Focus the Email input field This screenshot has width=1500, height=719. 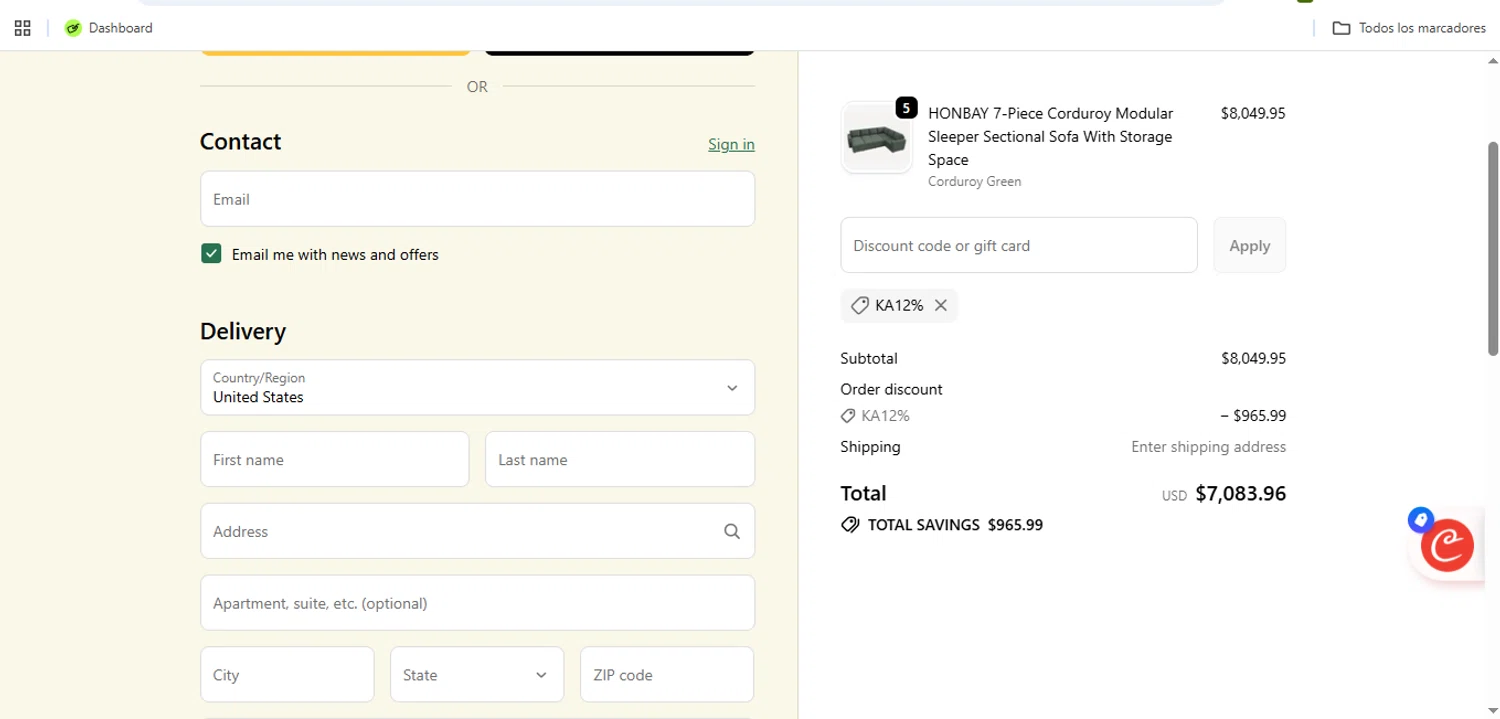477,199
